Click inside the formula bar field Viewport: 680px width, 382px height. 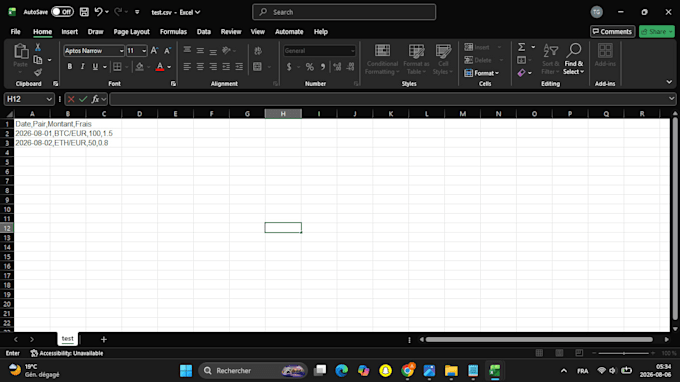click(x=388, y=99)
